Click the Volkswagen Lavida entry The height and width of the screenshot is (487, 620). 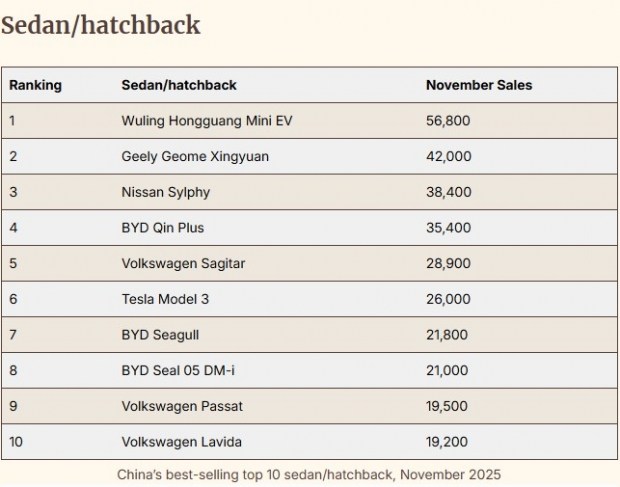[181, 442]
